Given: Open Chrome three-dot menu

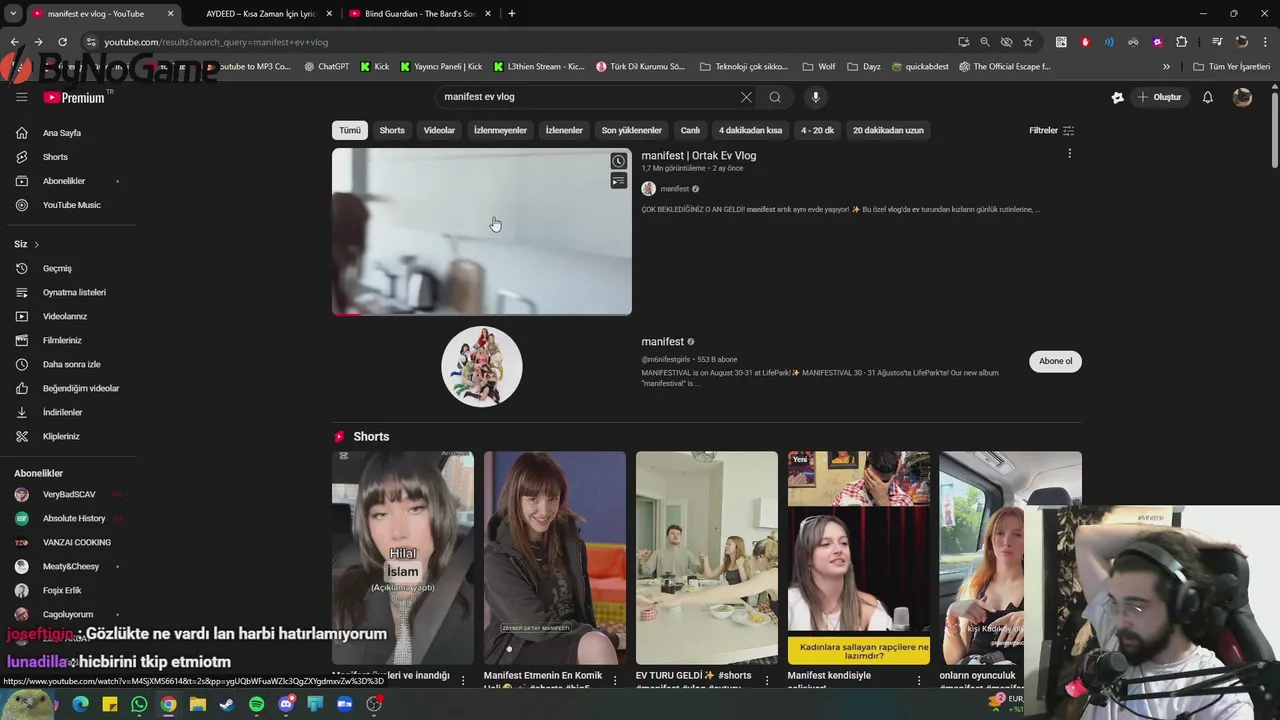Looking at the screenshot, I should point(1265,42).
